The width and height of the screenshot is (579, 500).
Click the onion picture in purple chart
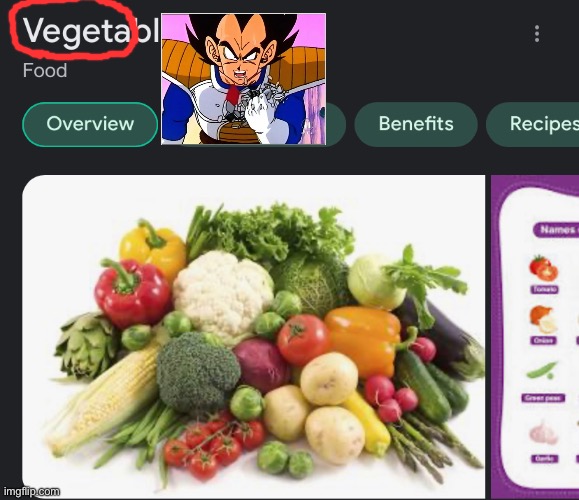pyautogui.click(x=543, y=319)
